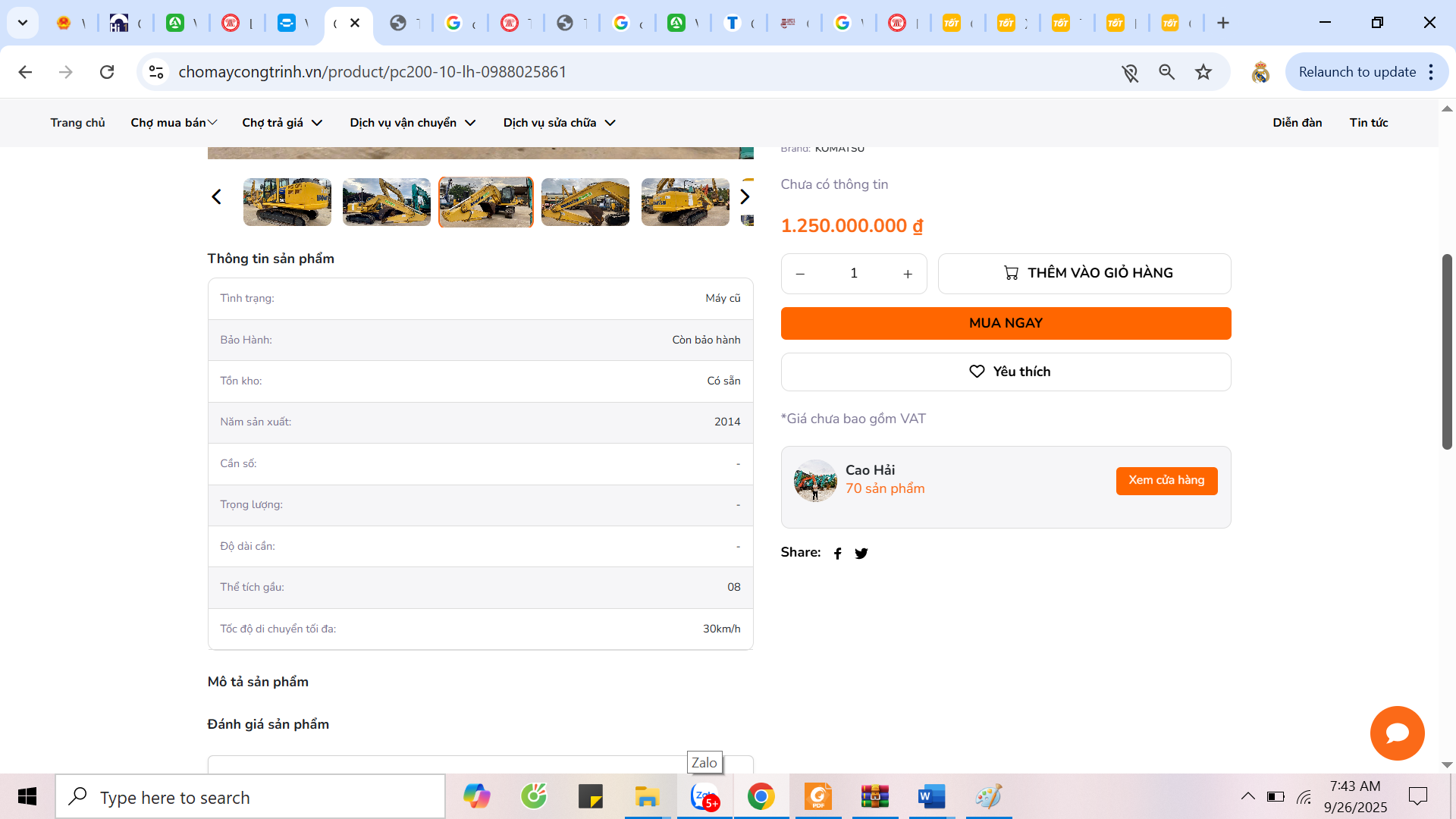Click Xem cửa hàng button
Viewport: 1456px width, 819px height.
1166,481
